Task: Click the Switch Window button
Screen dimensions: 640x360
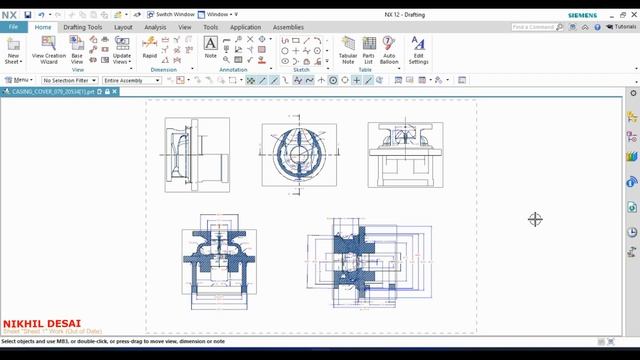Action: click(x=171, y=15)
